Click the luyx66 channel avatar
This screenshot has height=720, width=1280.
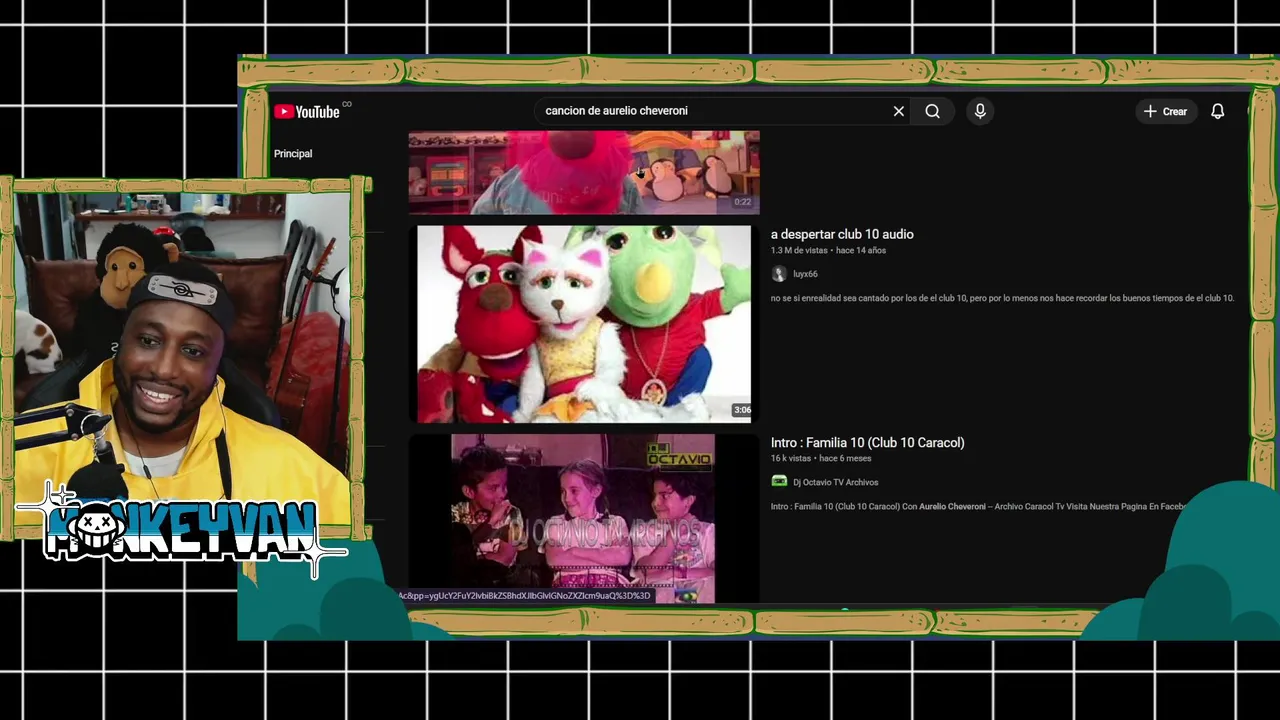(779, 274)
